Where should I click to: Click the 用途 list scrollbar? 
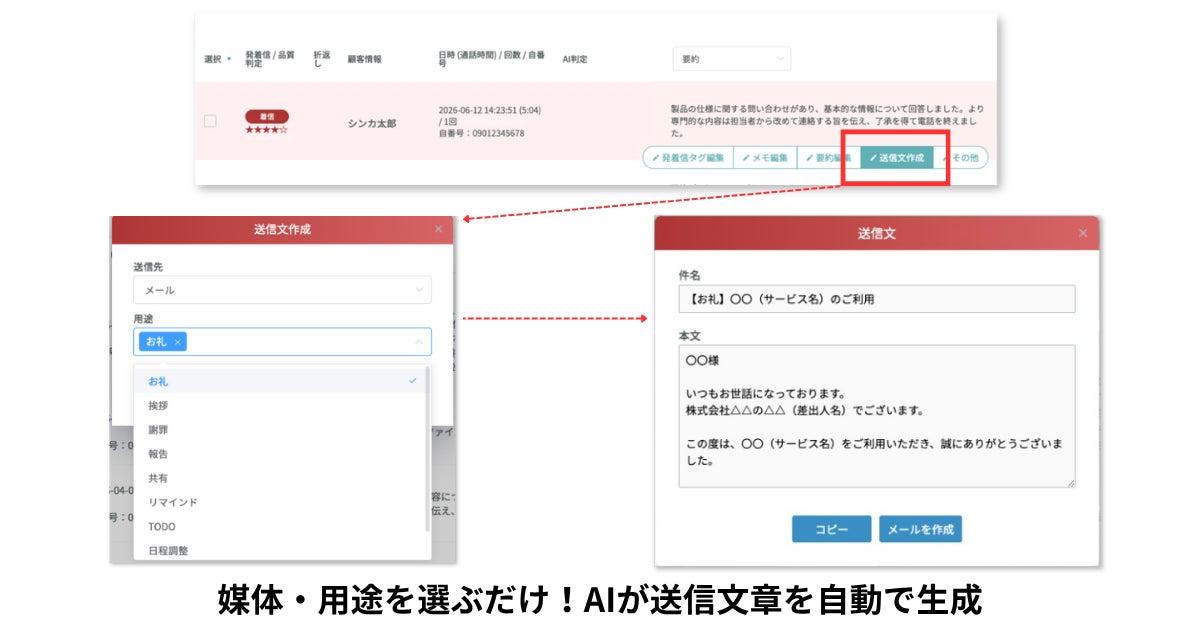tap(427, 448)
